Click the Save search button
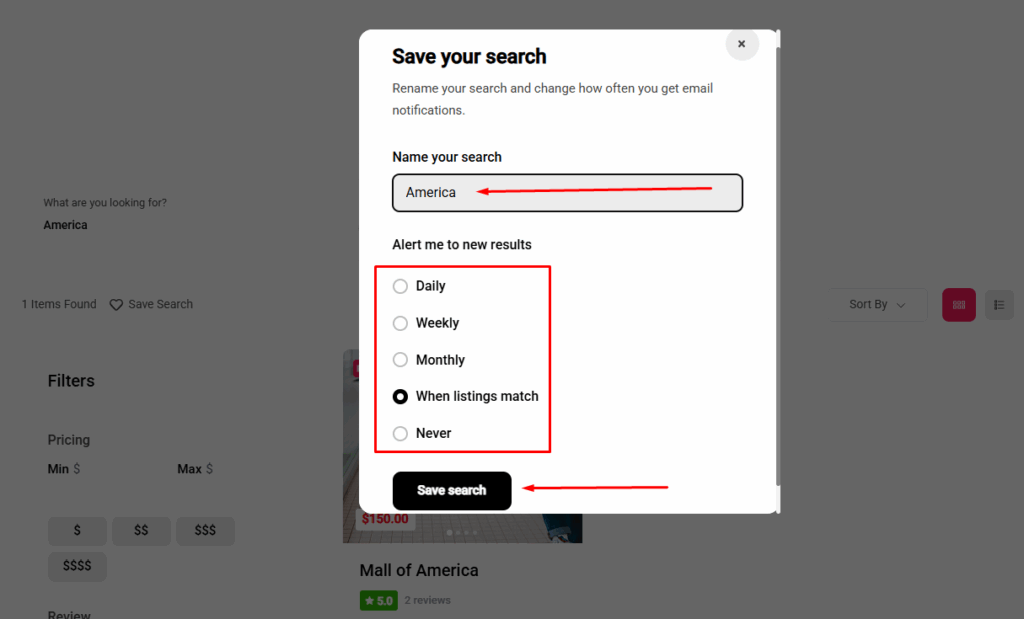1024x619 pixels. 452,491
